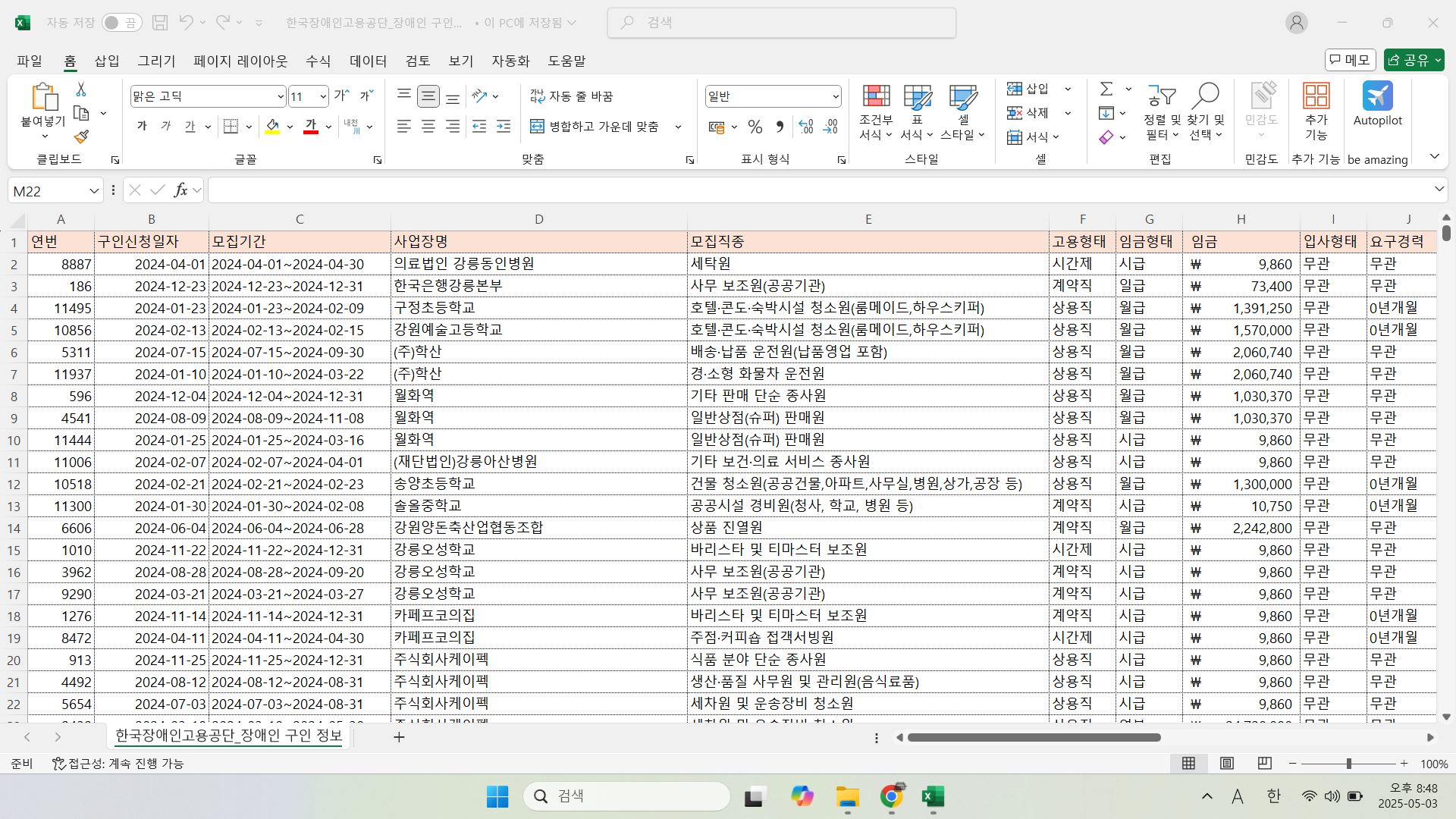Open the number format dropdown
This screenshot has width=1456, height=819.
(x=835, y=96)
